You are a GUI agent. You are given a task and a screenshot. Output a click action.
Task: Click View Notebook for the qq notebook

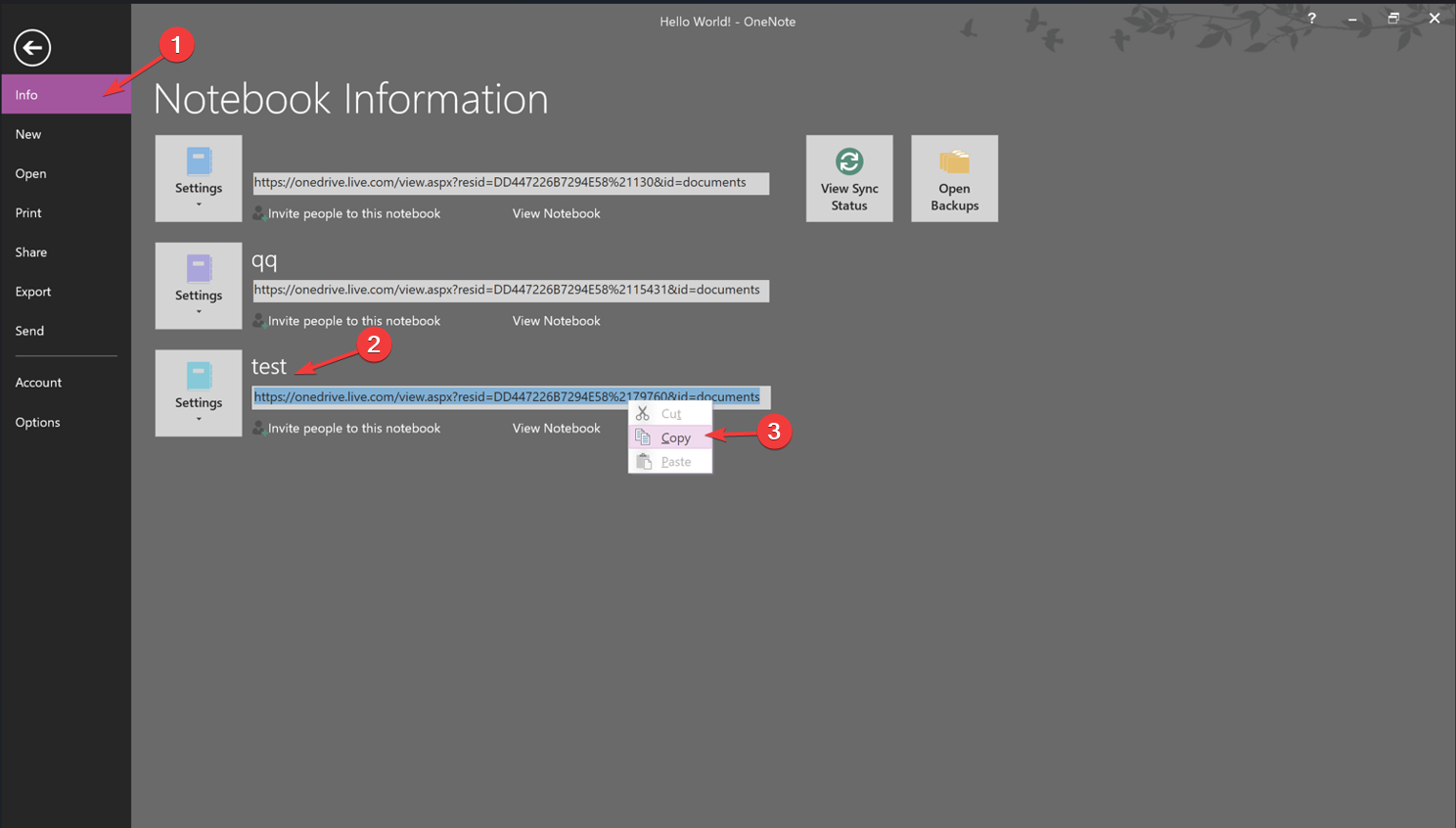click(x=556, y=321)
